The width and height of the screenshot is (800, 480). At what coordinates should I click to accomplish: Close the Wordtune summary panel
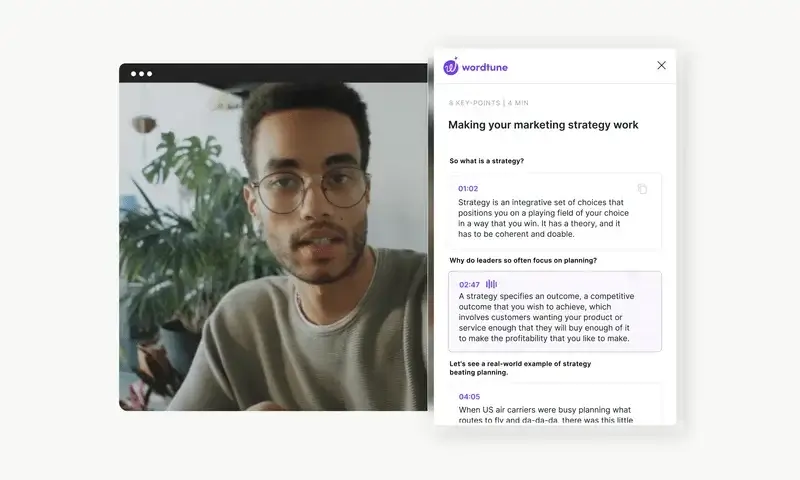tap(661, 65)
